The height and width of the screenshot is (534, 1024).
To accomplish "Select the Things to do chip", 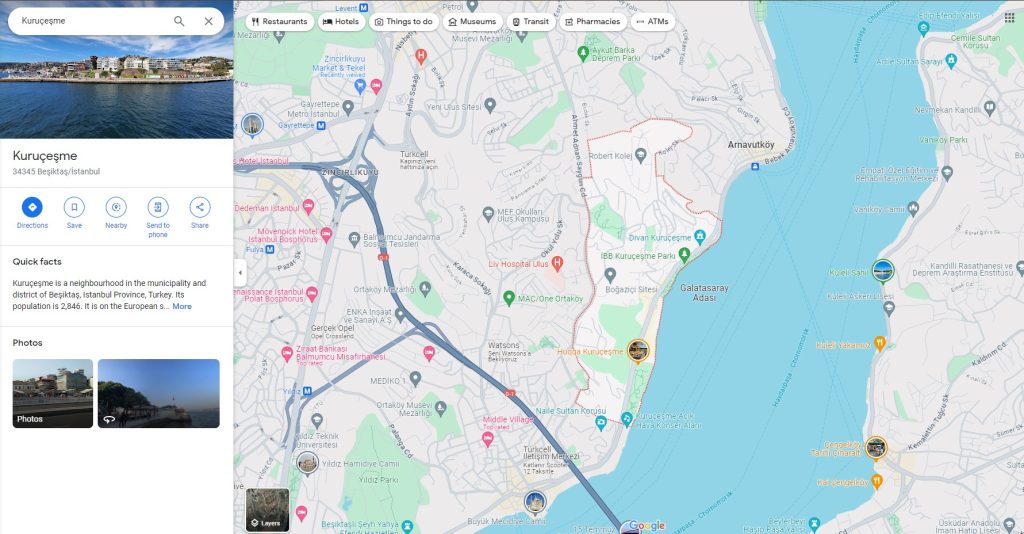I will (x=404, y=22).
